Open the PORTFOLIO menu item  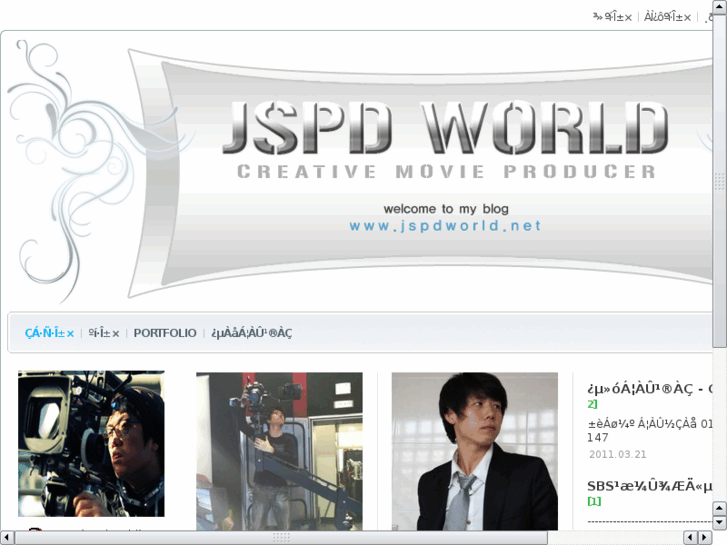[165, 333]
